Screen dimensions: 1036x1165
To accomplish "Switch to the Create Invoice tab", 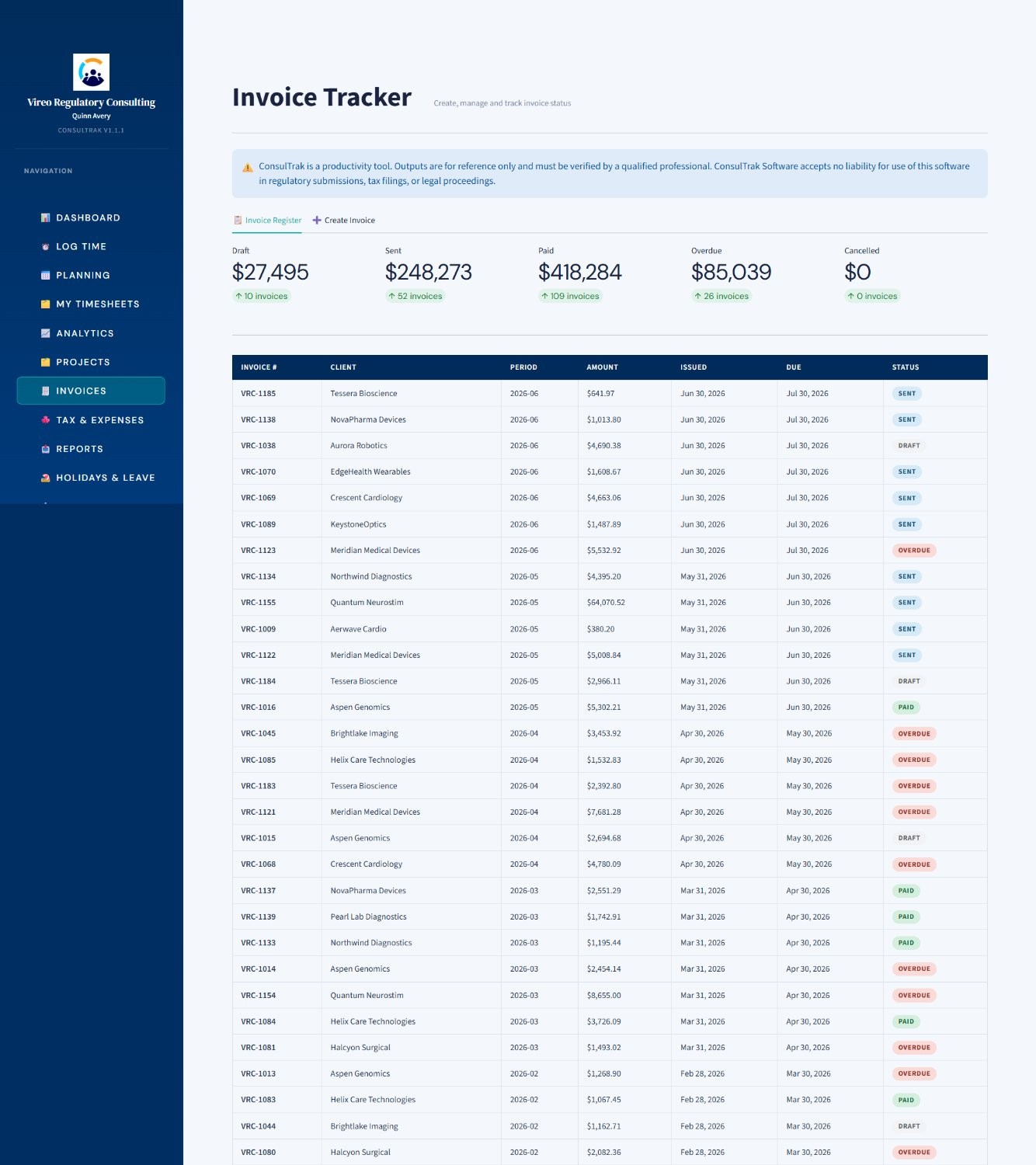I will tap(343, 221).
